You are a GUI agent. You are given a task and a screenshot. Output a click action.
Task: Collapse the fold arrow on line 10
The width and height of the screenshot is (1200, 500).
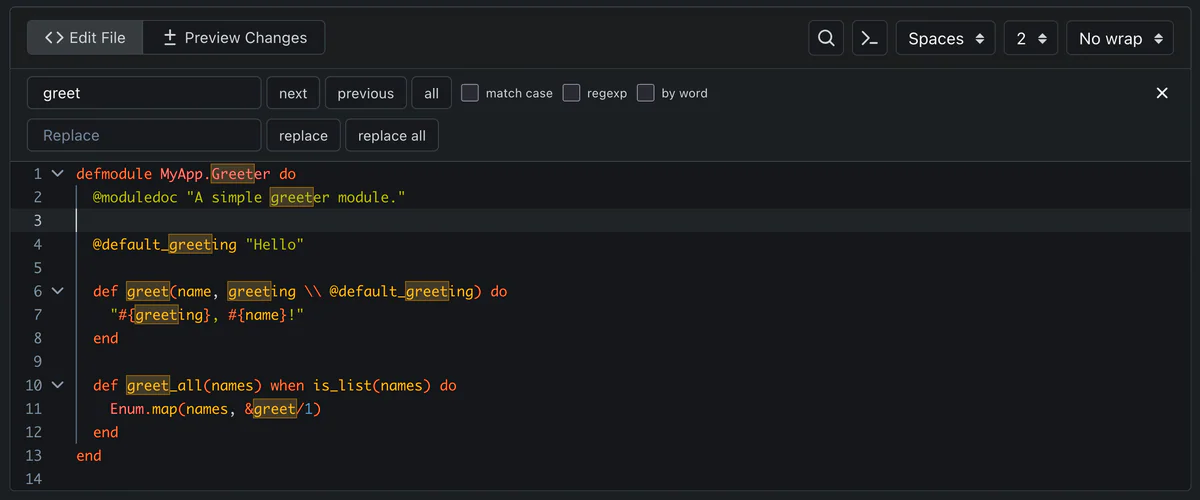(57, 385)
